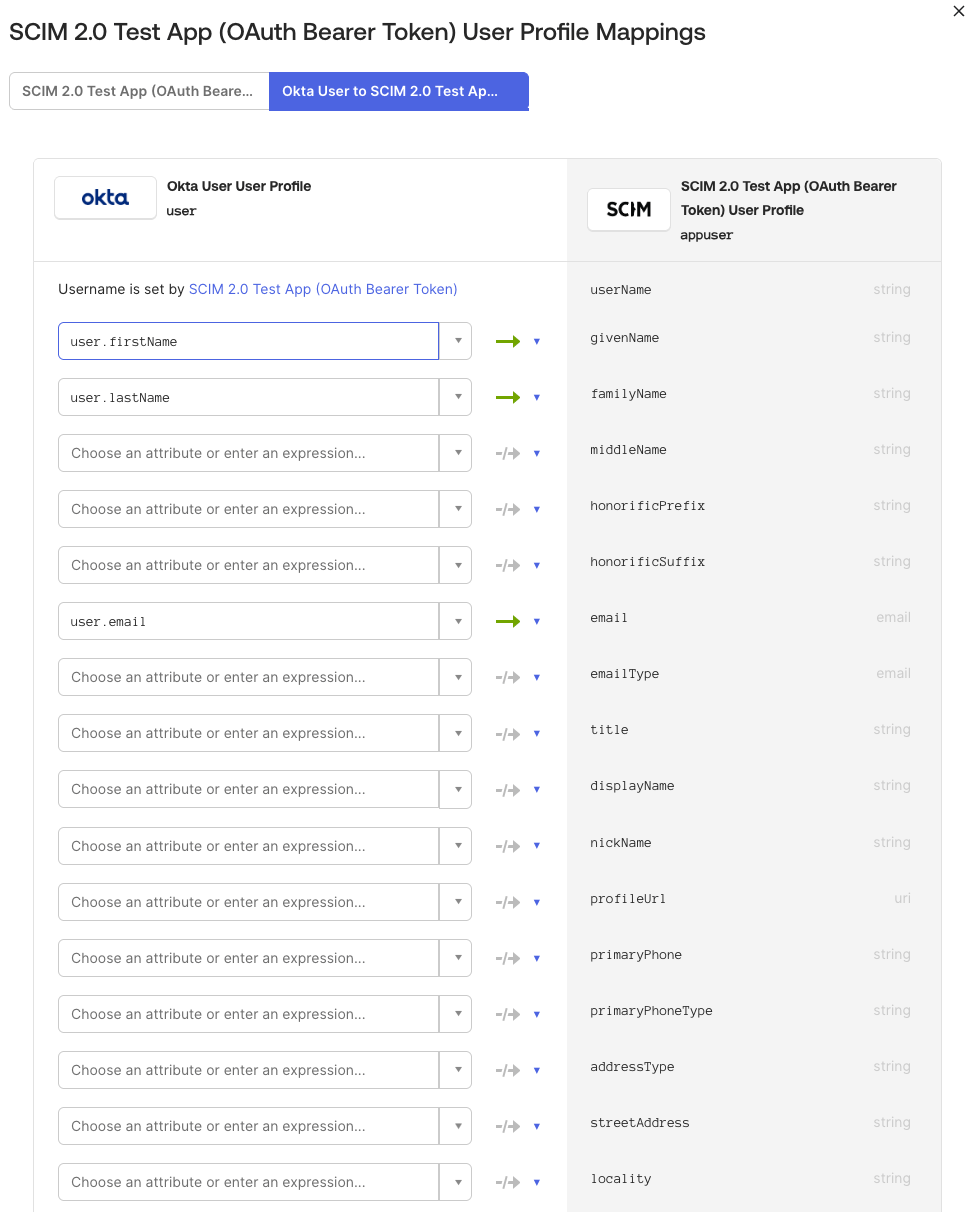Click the grey do-not-map arrow for nickName
This screenshot has height=1212, width=980.
[x=508, y=846]
